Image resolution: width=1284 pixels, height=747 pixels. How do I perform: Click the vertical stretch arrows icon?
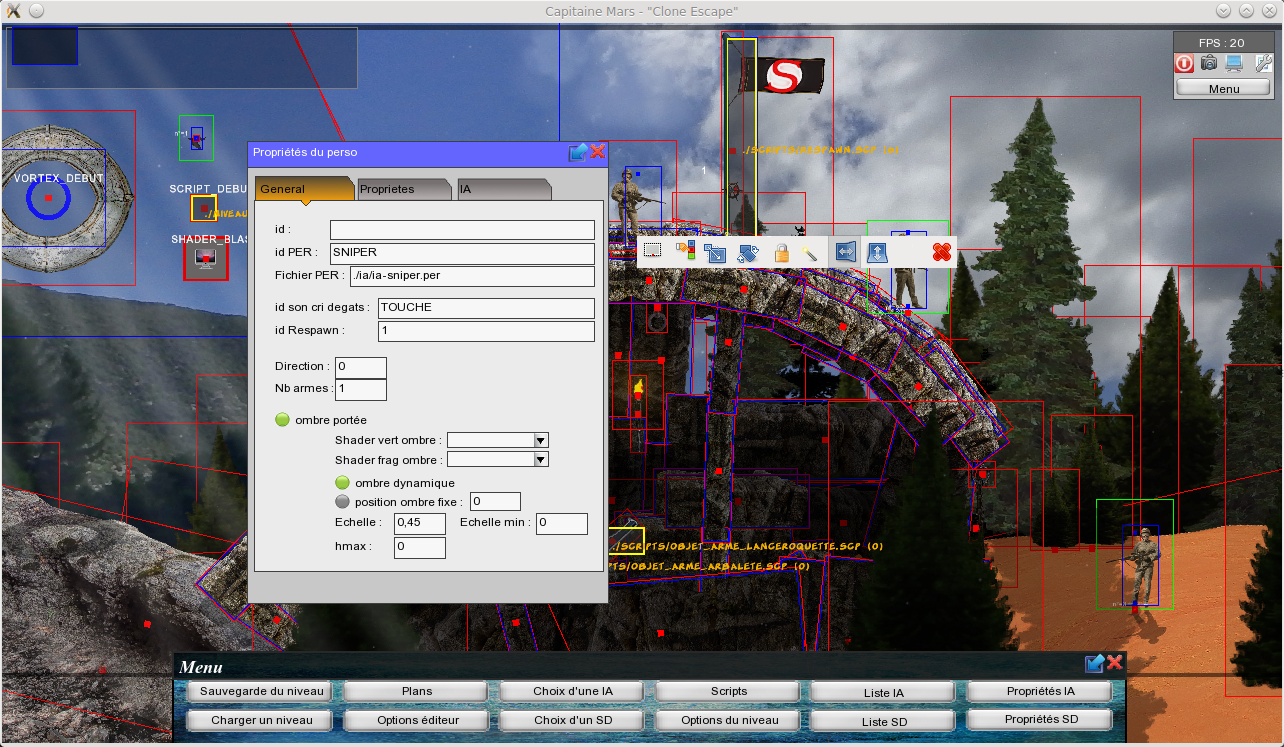pyautogui.click(x=876, y=252)
